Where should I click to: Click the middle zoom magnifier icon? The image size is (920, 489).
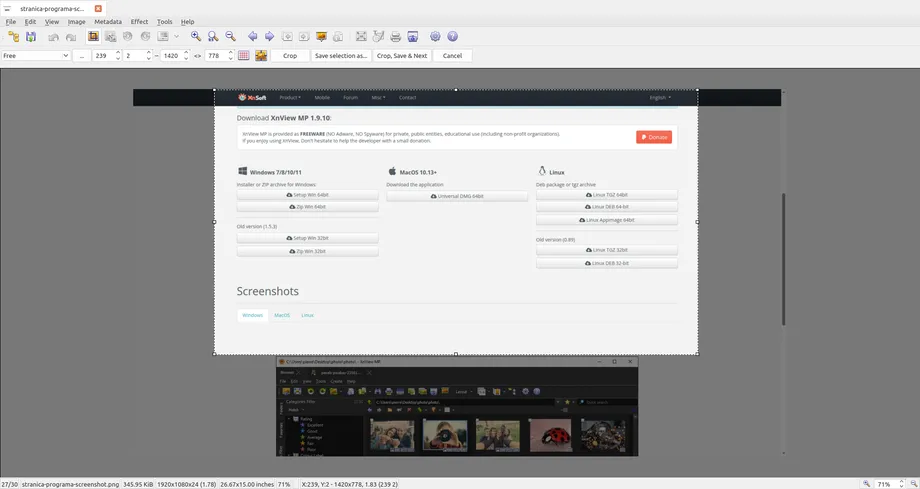(213, 36)
